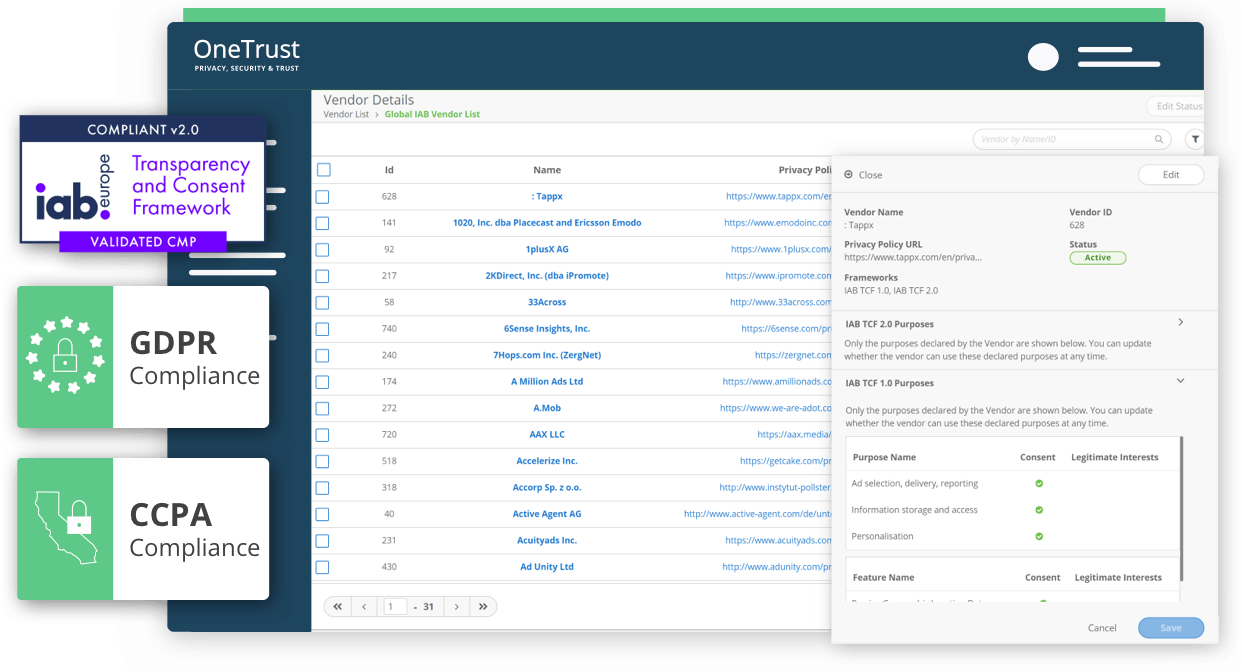1242x672 pixels.
Task: Check the Accorp Sp. z o.o. row
Action: (323, 488)
